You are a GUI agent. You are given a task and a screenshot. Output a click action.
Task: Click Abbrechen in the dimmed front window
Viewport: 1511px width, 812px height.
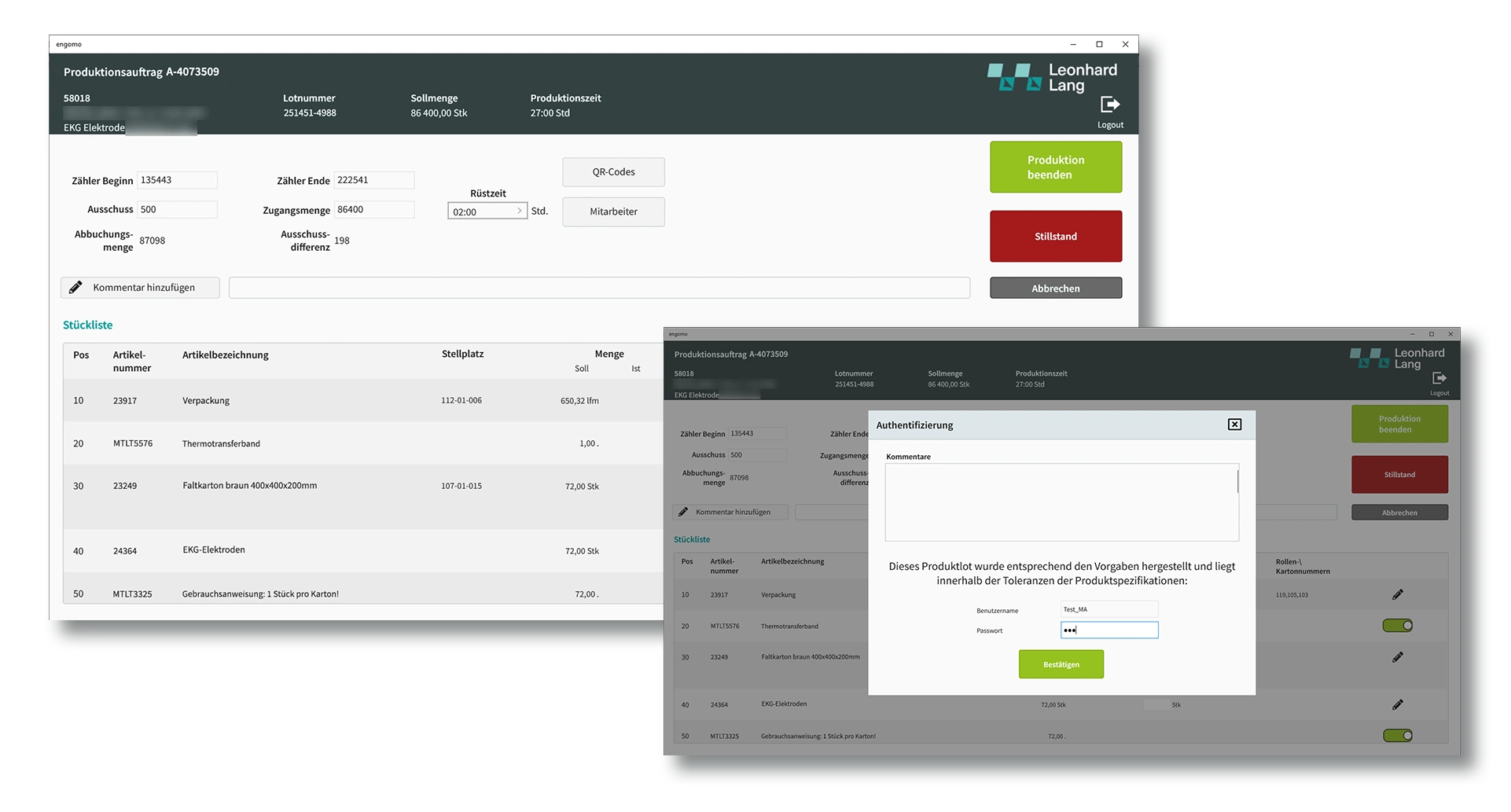pyautogui.click(x=1399, y=513)
